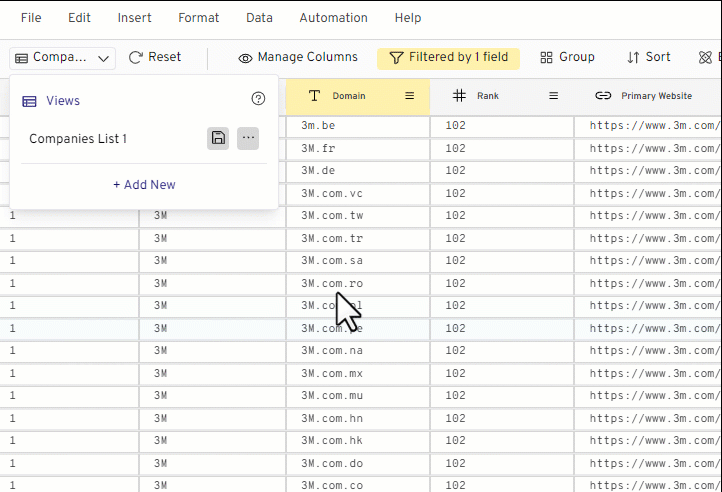Click the Domain column header
Screen dimensions: 722x492
click(358, 96)
